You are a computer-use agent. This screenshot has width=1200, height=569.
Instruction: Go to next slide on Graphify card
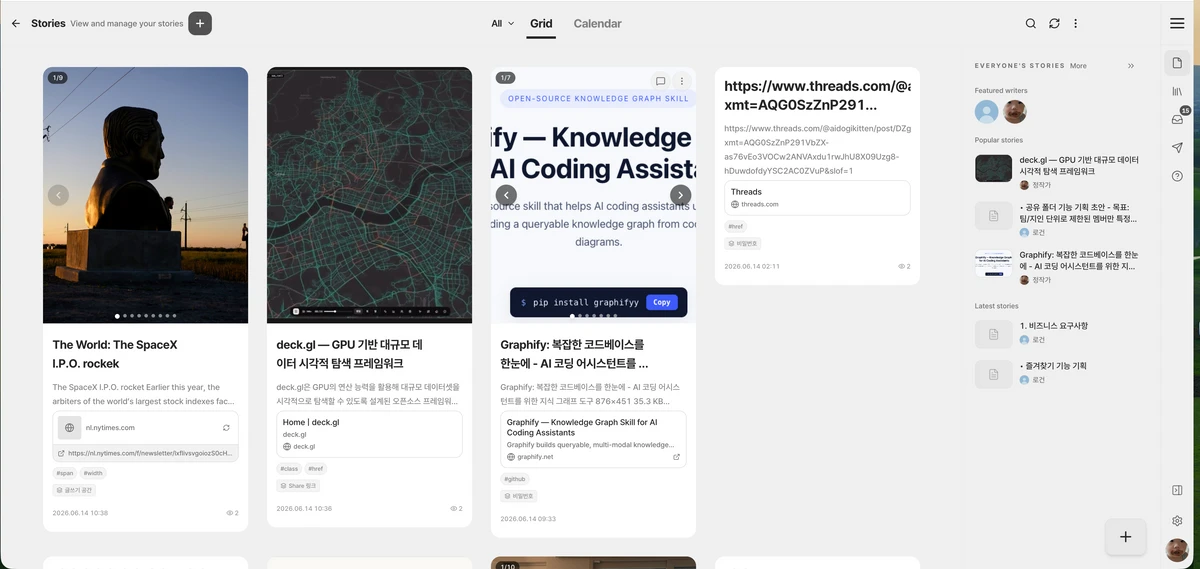click(x=680, y=195)
